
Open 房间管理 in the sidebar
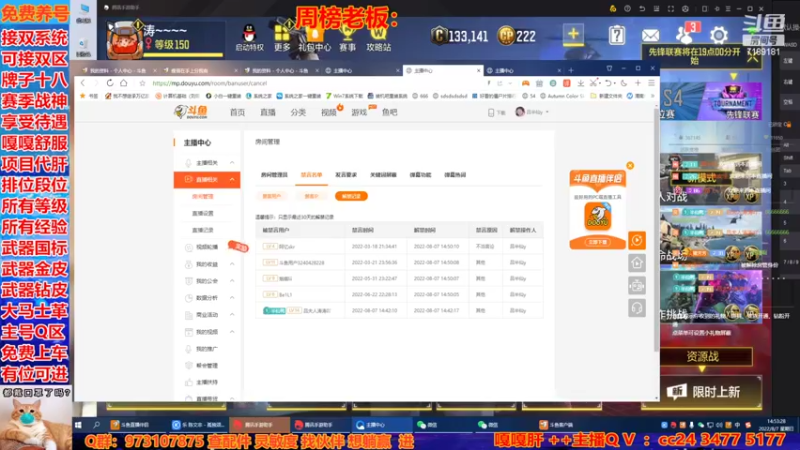(203, 196)
